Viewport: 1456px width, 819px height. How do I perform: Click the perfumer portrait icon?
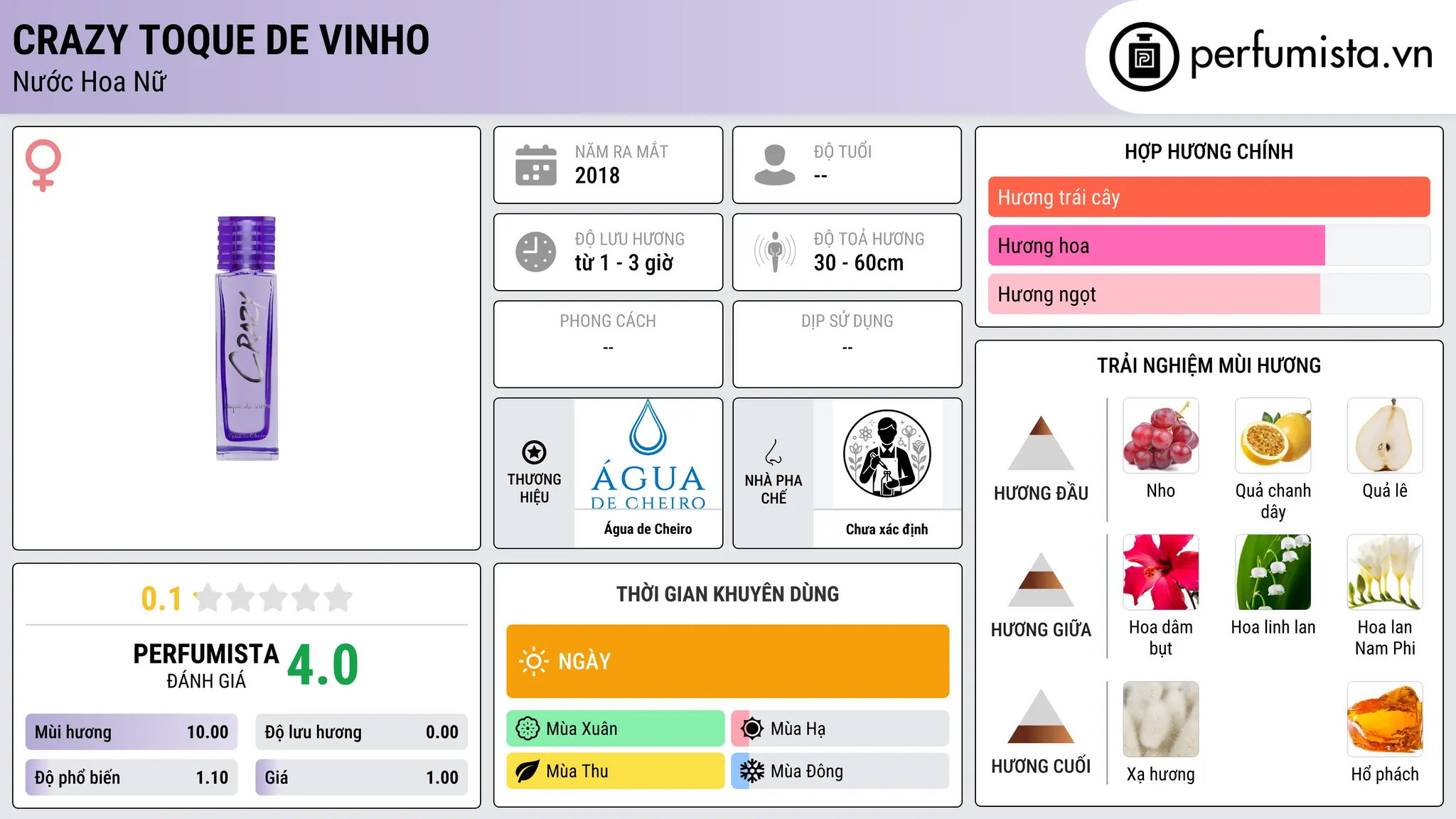click(887, 454)
